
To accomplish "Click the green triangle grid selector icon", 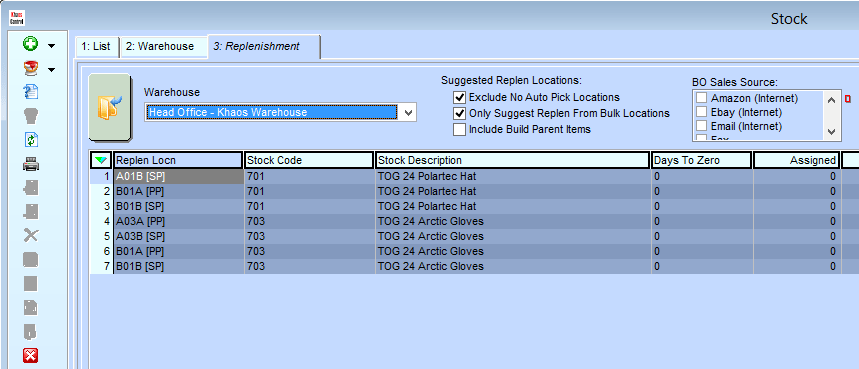I will pos(101,160).
